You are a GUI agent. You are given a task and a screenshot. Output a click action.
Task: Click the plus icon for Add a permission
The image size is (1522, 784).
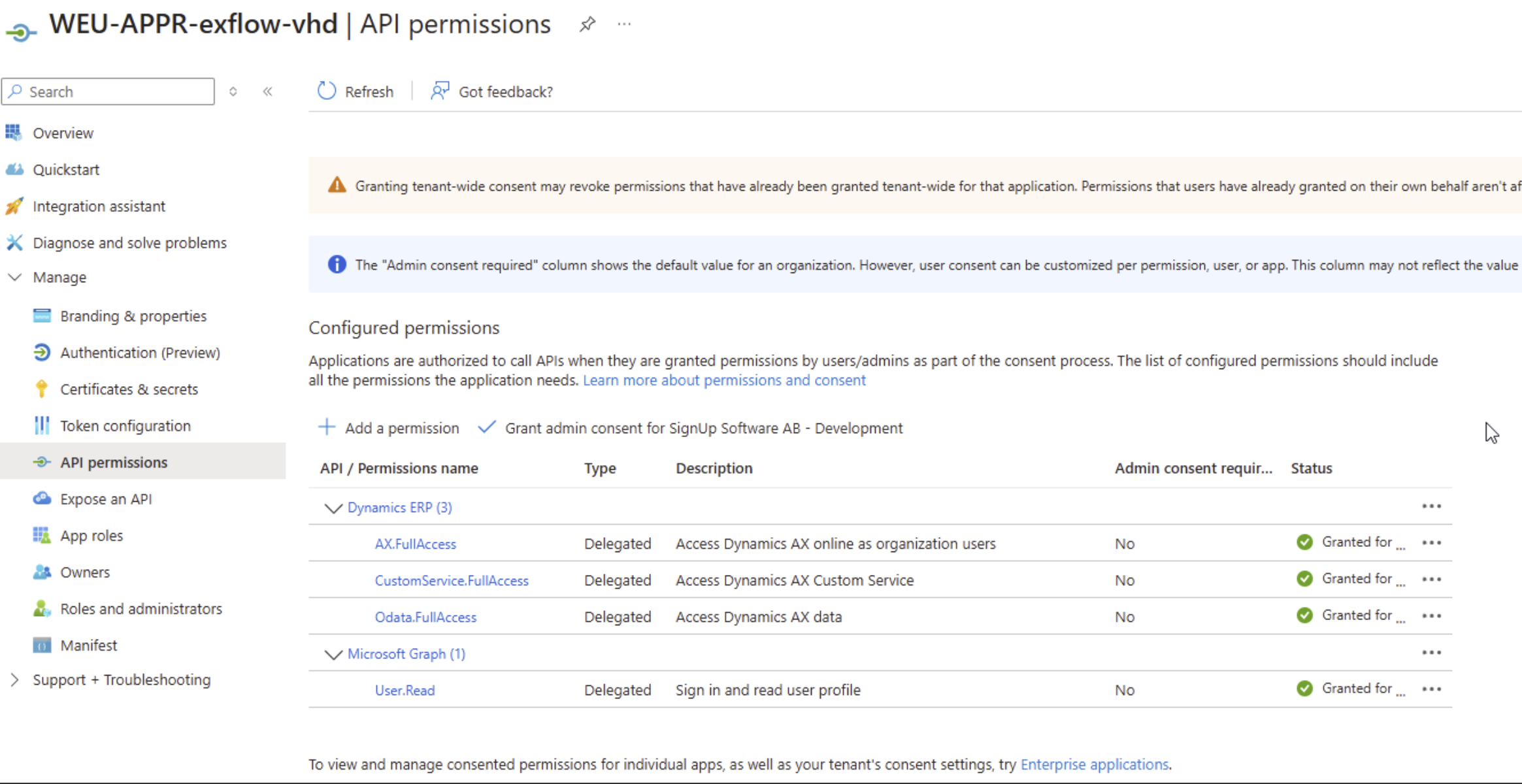pyautogui.click(x=327, y=427)
